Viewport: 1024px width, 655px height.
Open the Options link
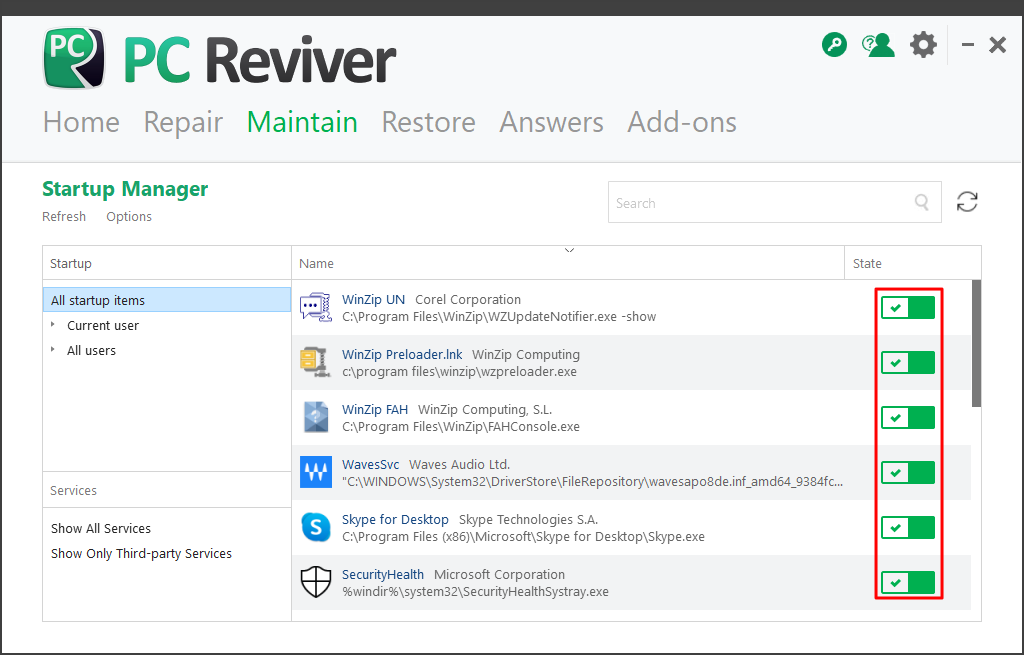click(129, 216)
